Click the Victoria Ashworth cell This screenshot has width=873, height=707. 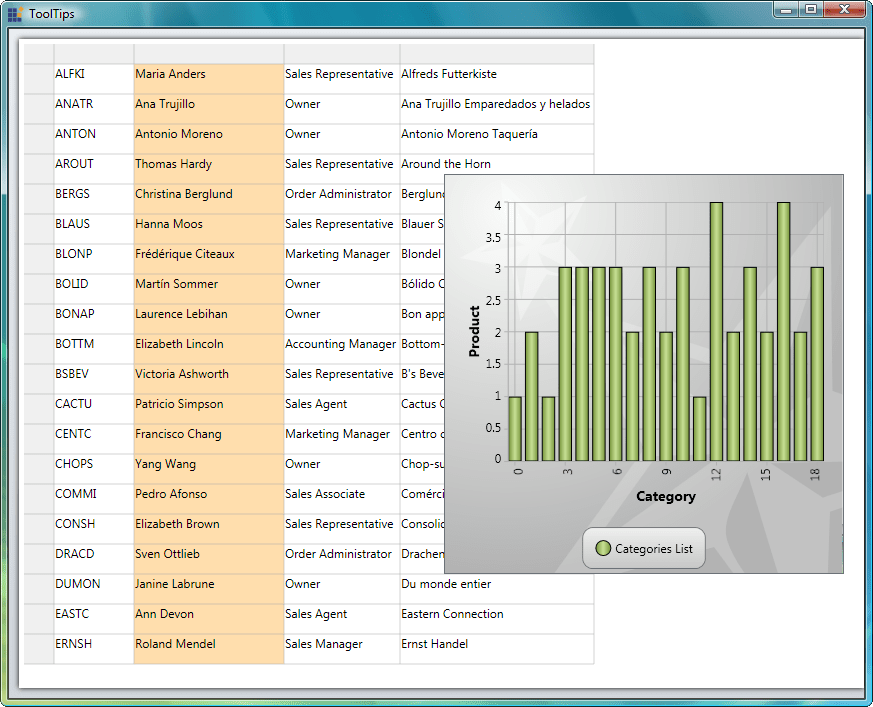pos(209,380)
